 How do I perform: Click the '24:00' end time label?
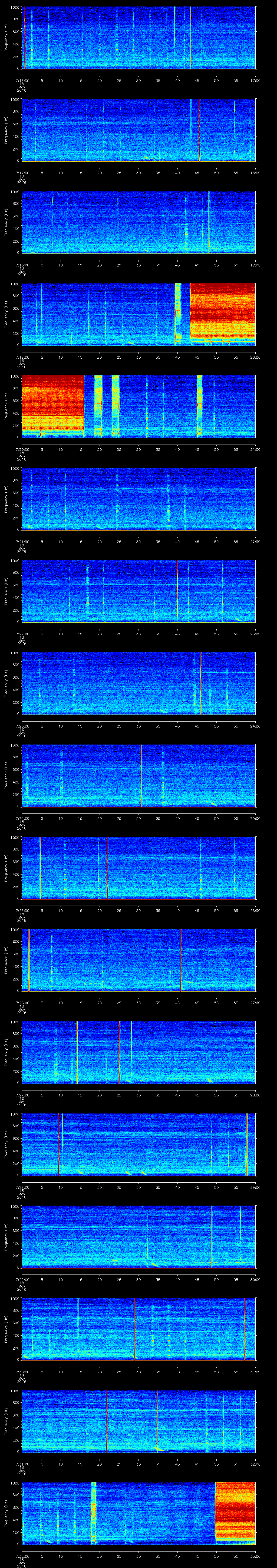[x=255, y=726]
